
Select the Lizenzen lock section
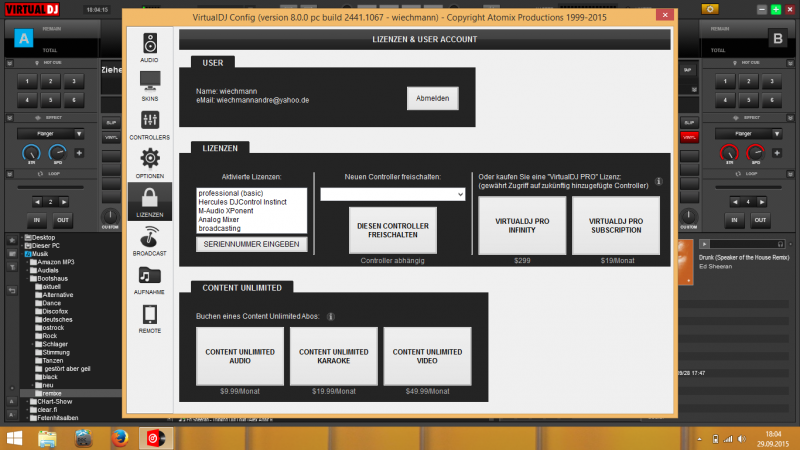click(149, 202)
